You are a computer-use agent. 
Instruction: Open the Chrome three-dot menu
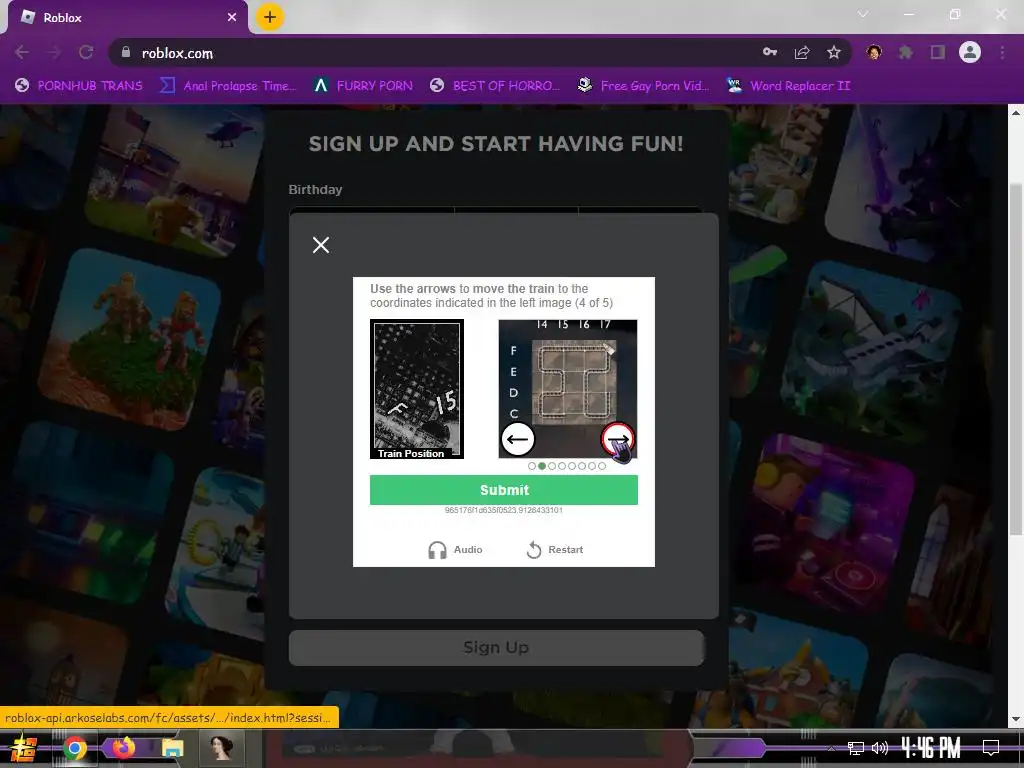1002,52
